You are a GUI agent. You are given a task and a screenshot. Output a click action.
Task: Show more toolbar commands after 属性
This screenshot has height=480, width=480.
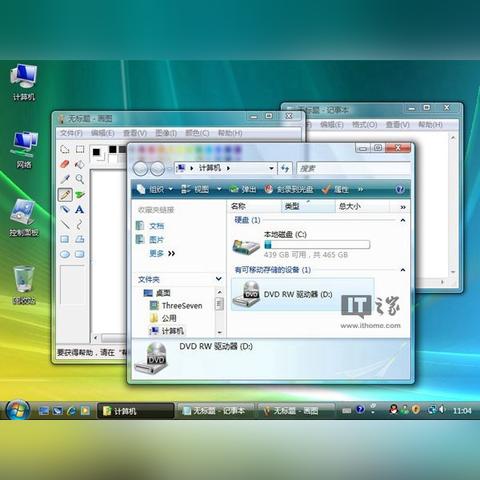click(x=360, y=190)
